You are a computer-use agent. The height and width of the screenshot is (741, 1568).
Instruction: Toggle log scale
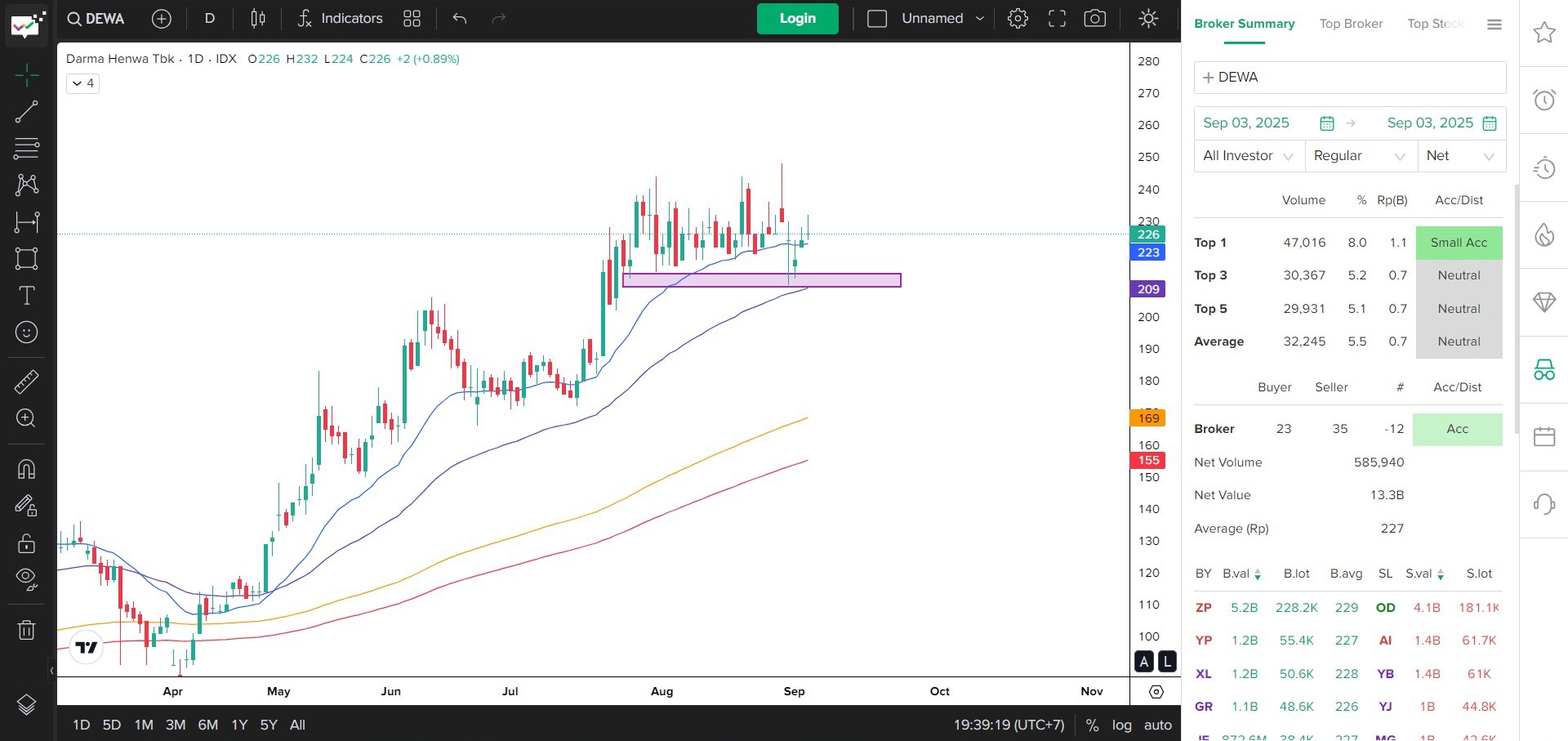click(1121, 725)
